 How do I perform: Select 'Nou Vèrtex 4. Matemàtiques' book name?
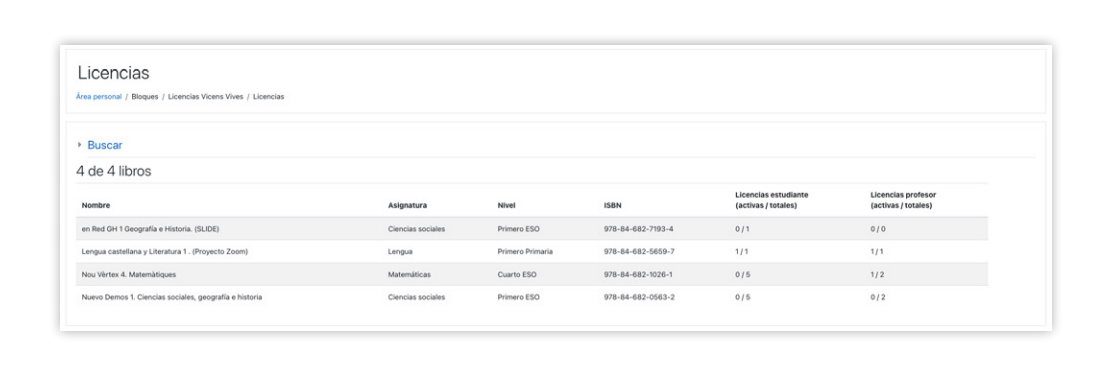(129, 274)
